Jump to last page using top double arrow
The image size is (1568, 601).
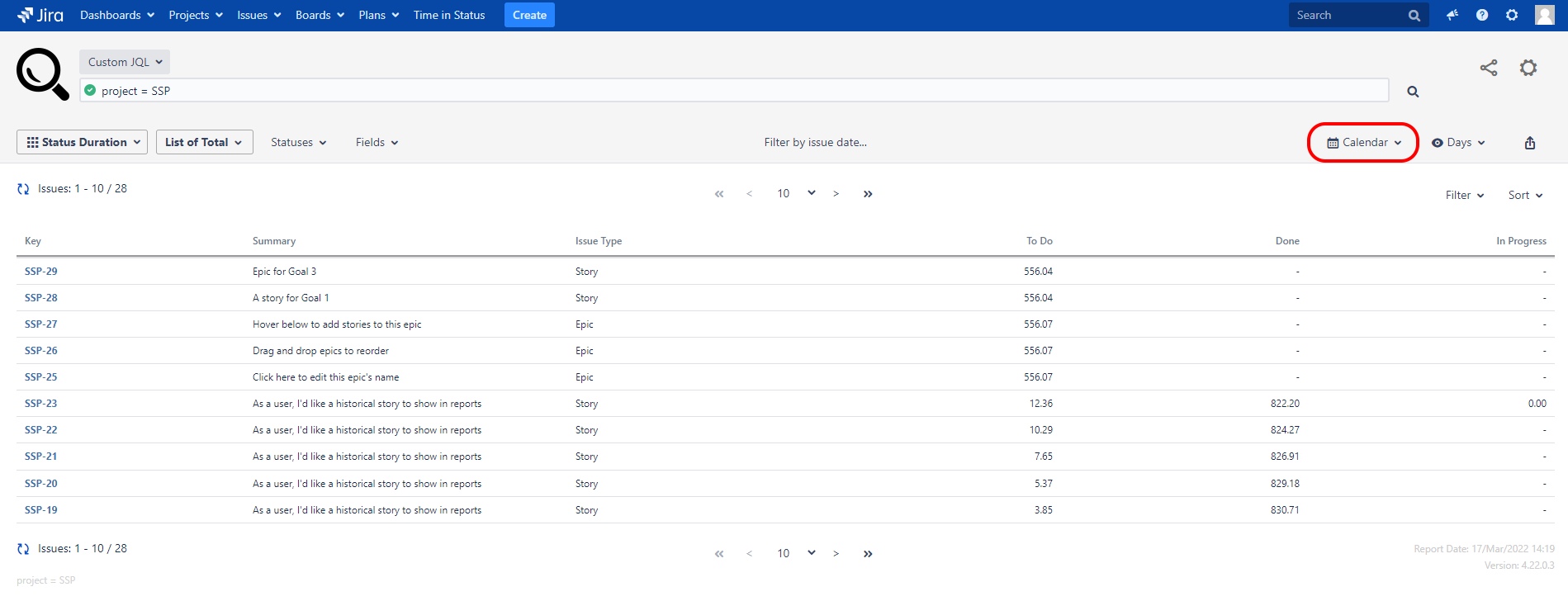click(x=868, y=194)
